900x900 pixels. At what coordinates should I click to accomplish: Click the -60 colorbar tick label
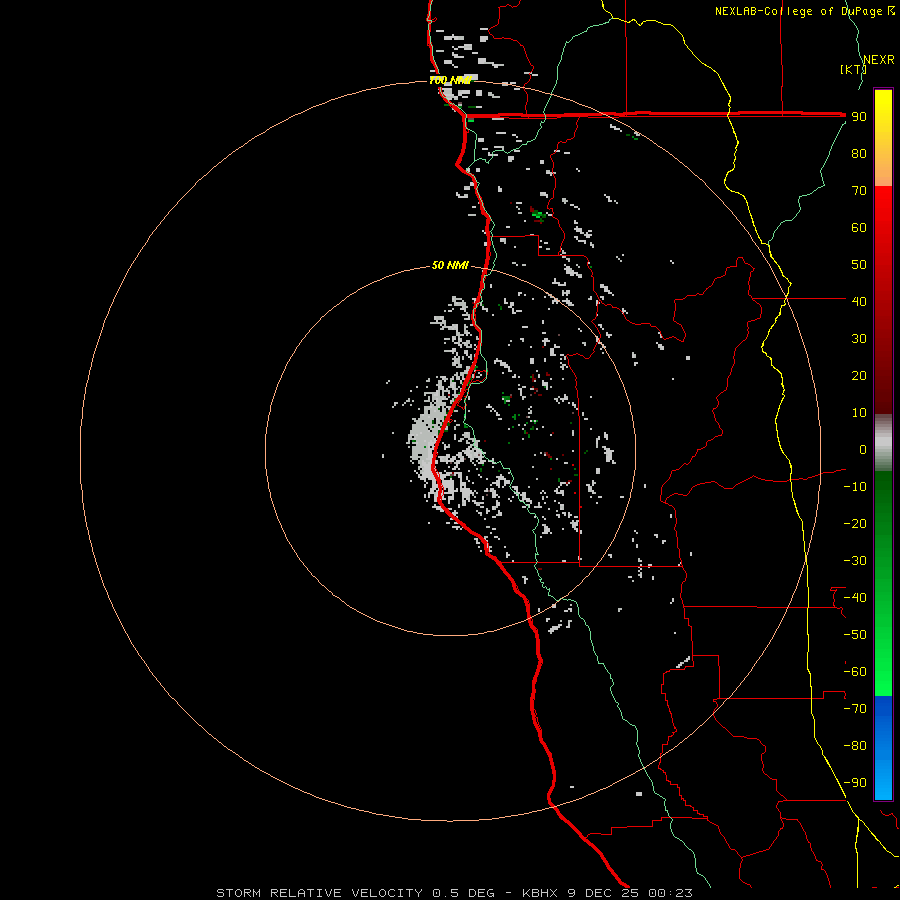[855, 672]
